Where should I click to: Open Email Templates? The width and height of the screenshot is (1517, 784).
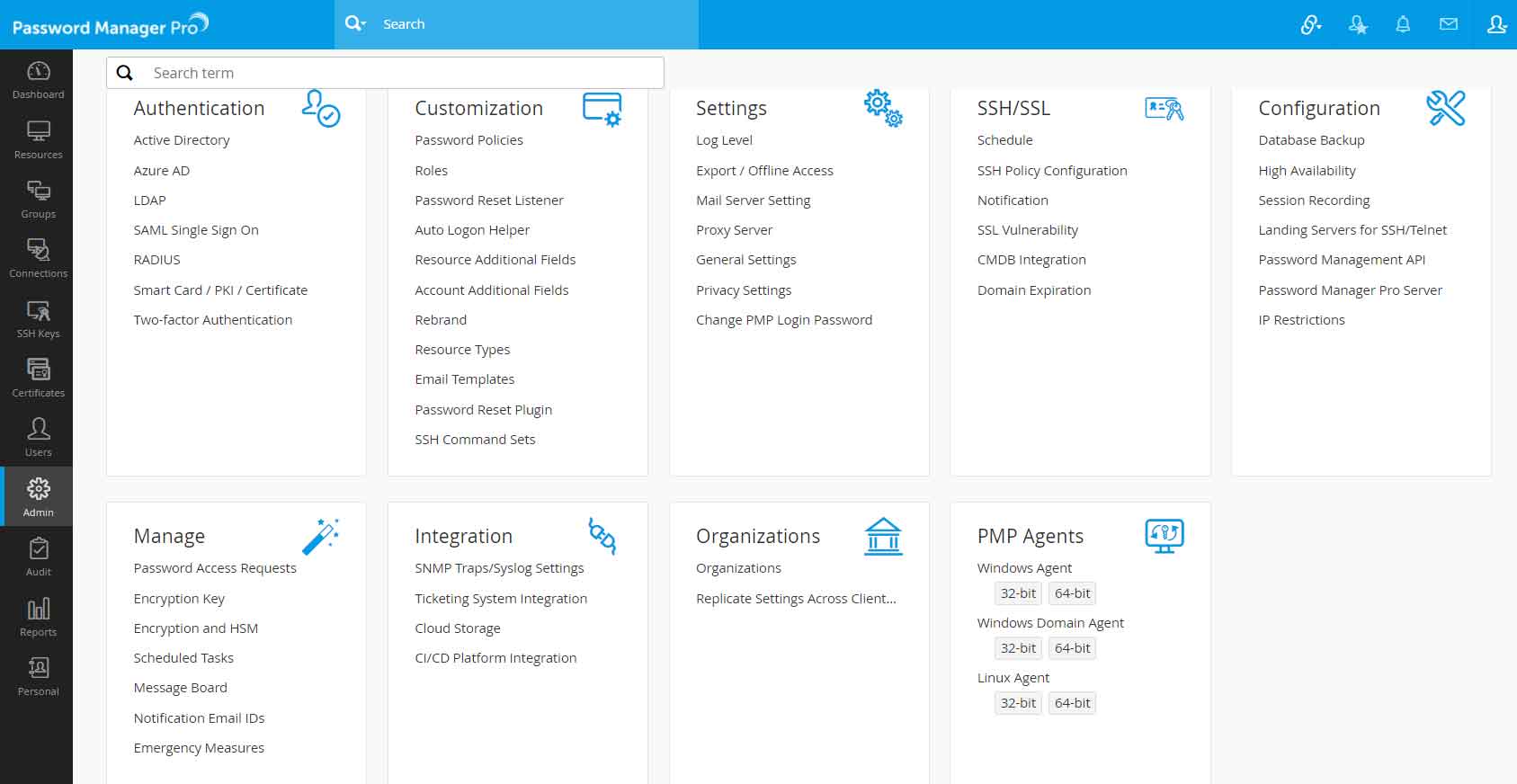click(465, 379)
